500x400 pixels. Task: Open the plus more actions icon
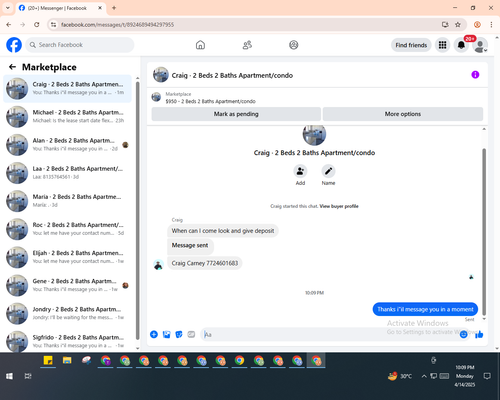coord(154,334)
